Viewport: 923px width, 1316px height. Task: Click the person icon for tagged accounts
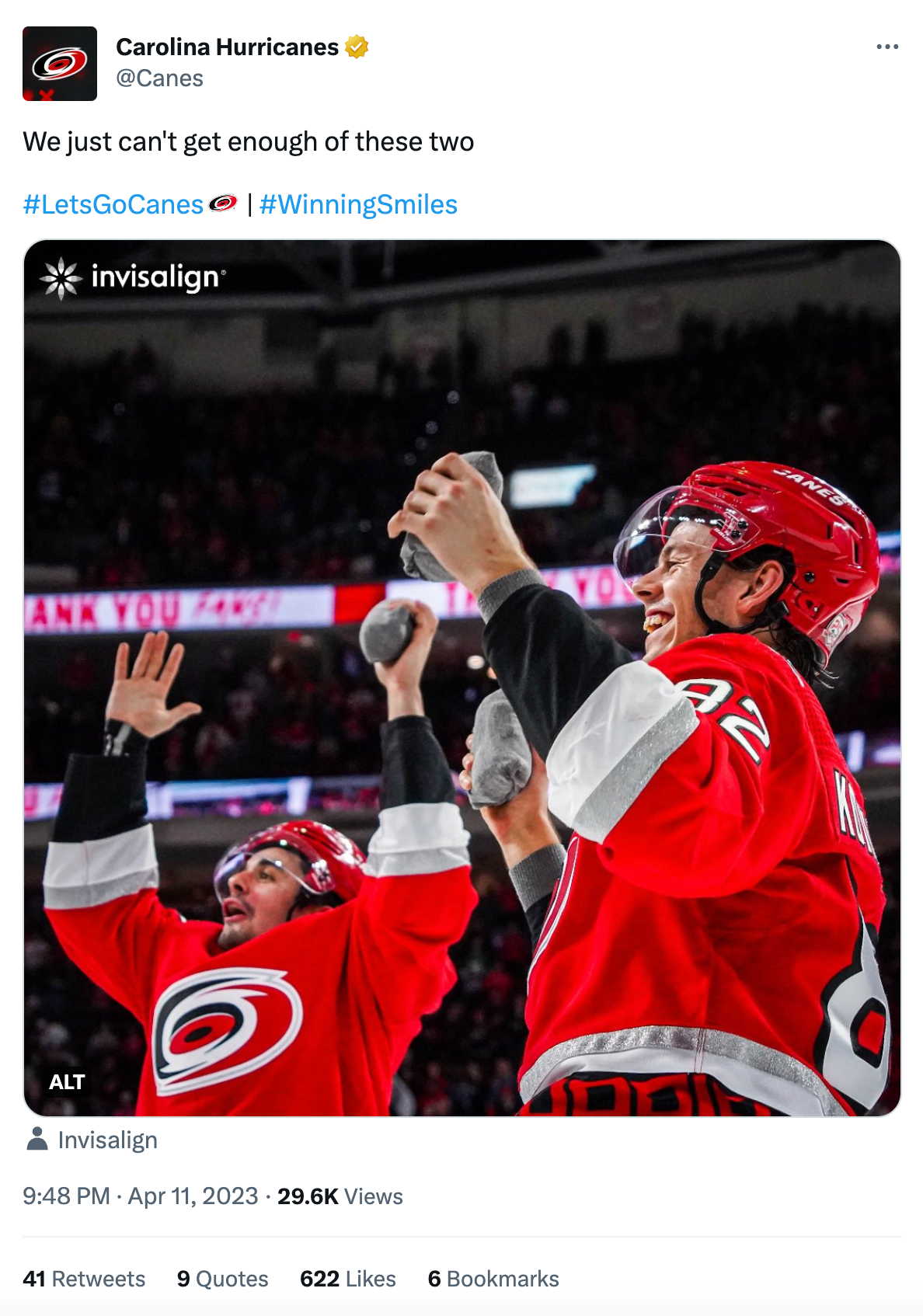click(x=37, y=1140)
